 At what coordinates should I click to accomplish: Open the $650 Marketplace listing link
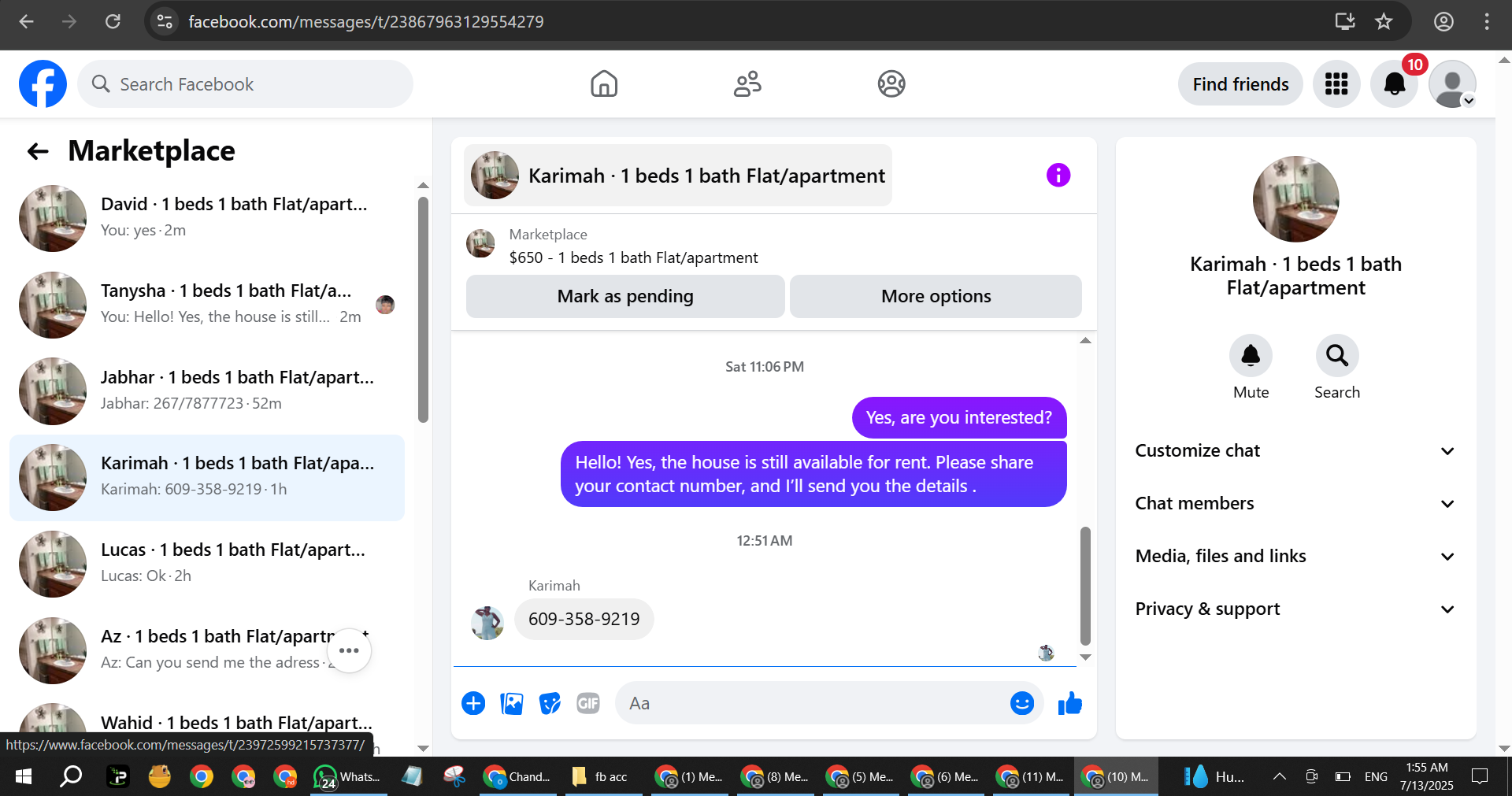(x=633, y=257)
